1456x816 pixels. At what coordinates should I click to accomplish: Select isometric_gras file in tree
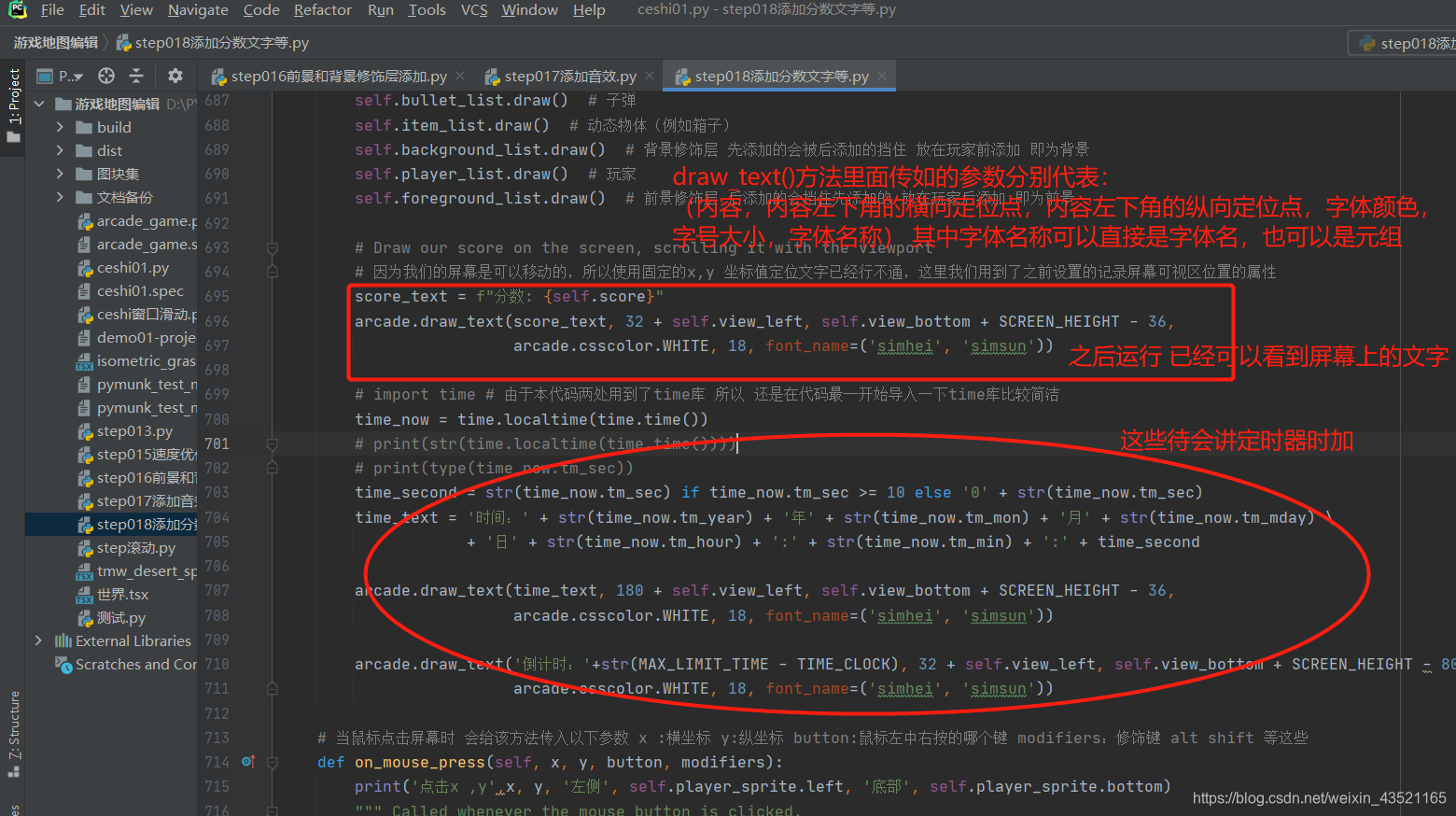point(147,360)
